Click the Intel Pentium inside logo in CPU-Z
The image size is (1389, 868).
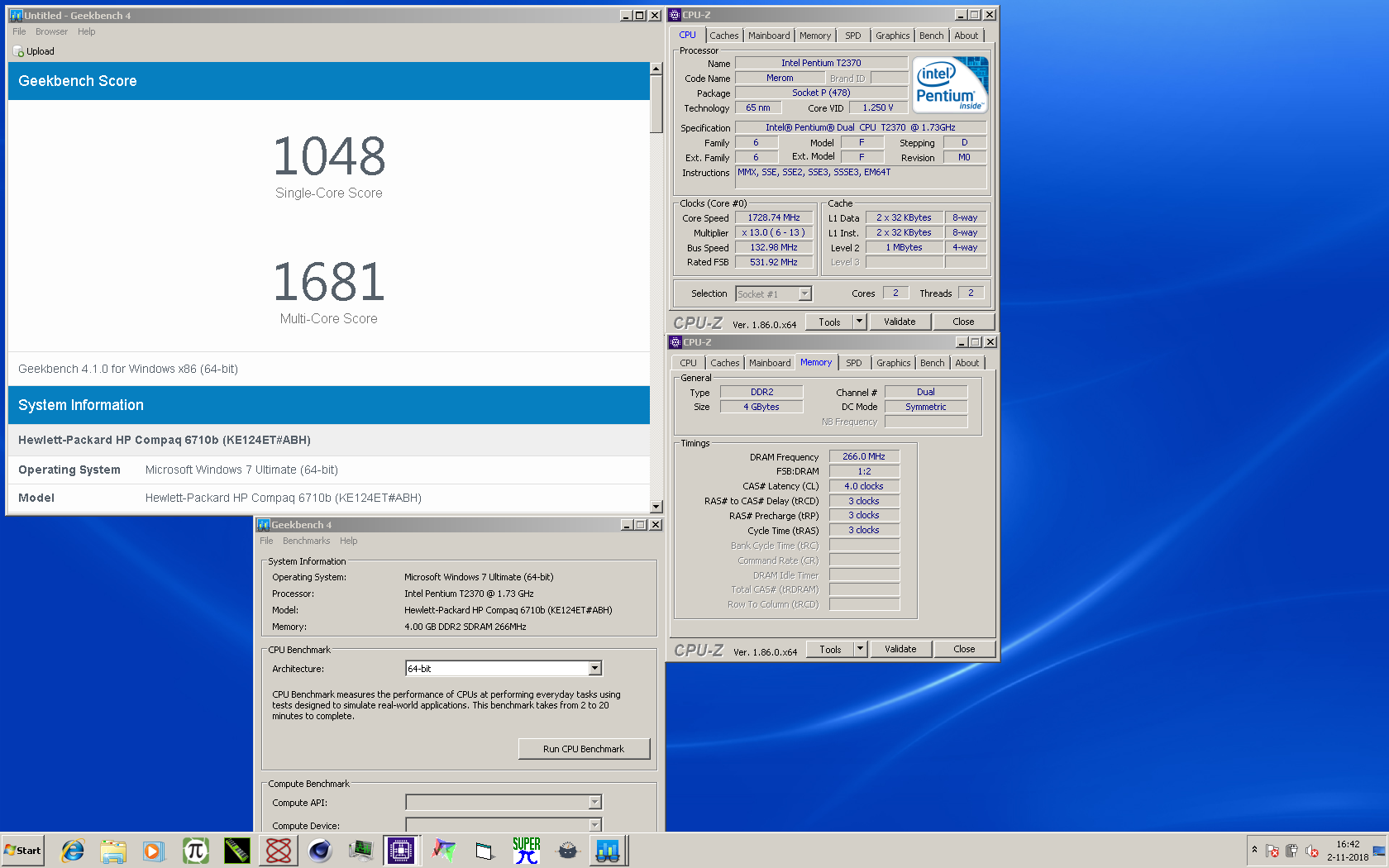(x=952, y=84)
